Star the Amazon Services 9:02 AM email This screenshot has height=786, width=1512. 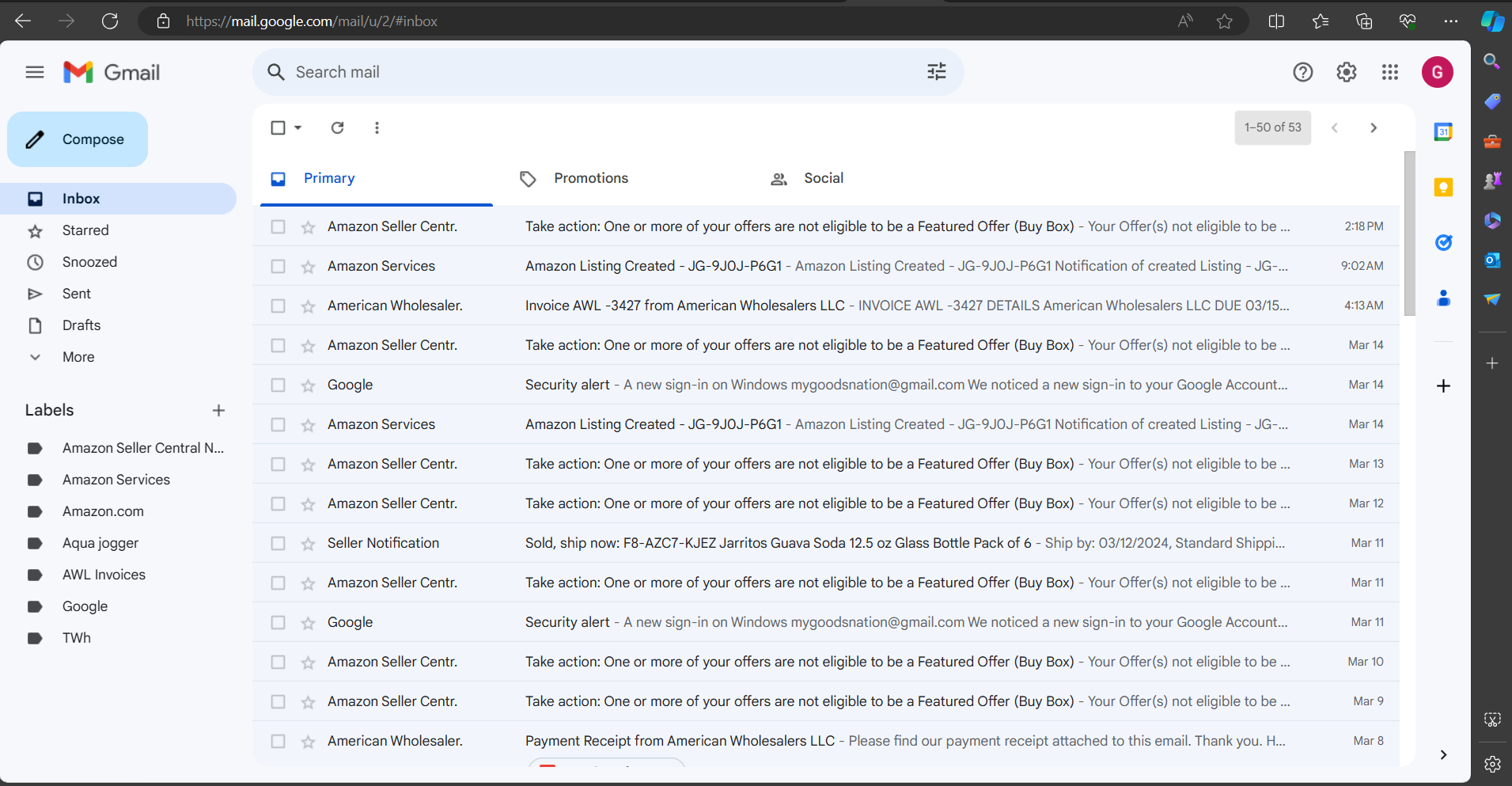click(309, 267)
